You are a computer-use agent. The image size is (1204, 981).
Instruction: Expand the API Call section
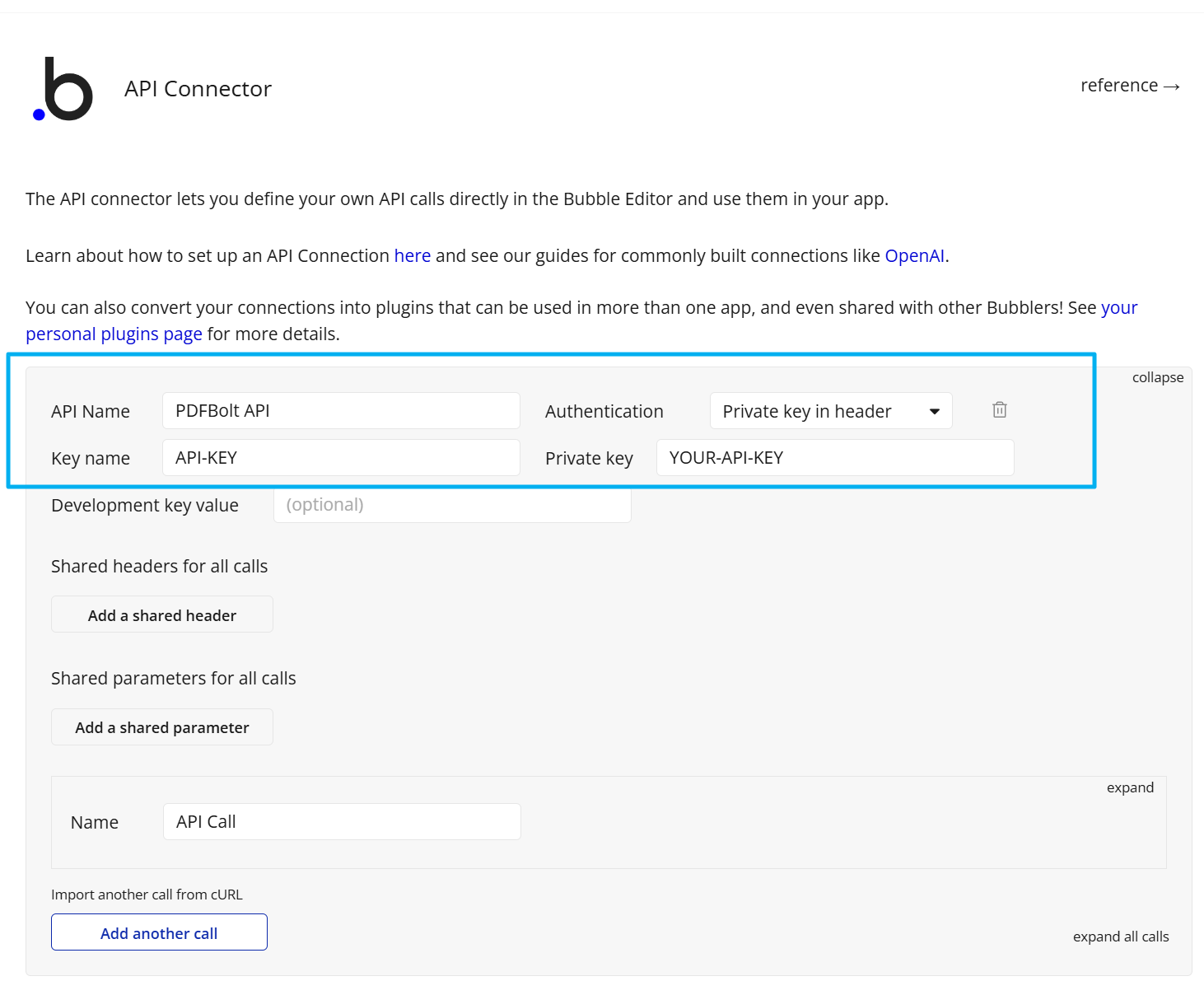[1130, 787]
